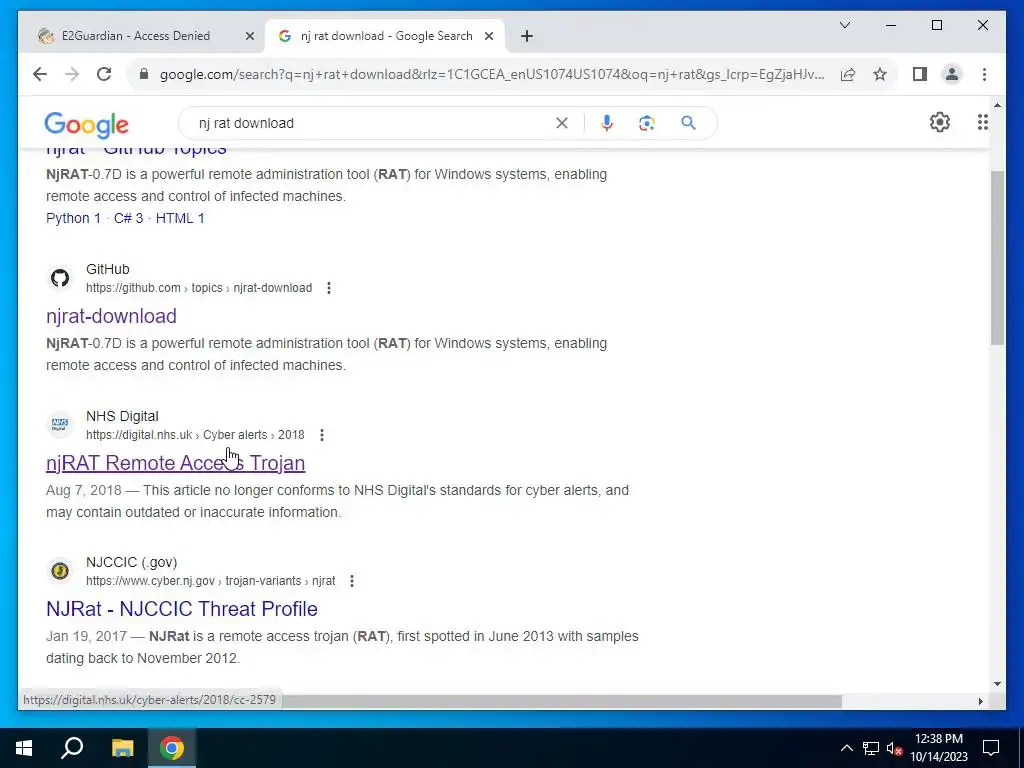The width and height of the screenshot is (1024, 768).
Task: Open njRAT Remote Access Trojan link
Action: pyautogui.click(x=175, y=463)
